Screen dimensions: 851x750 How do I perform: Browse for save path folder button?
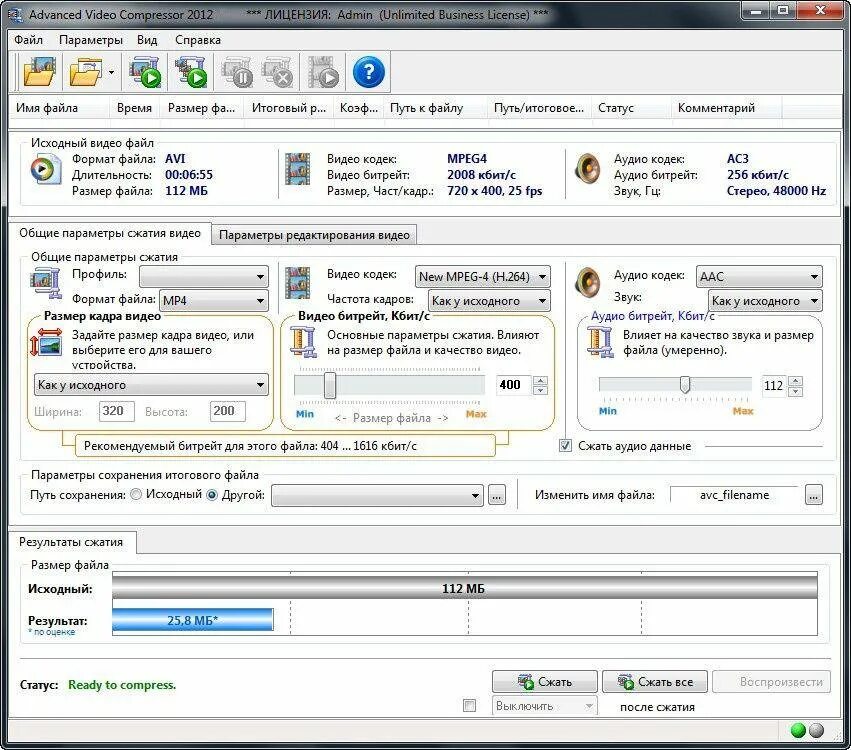point(497,495)
